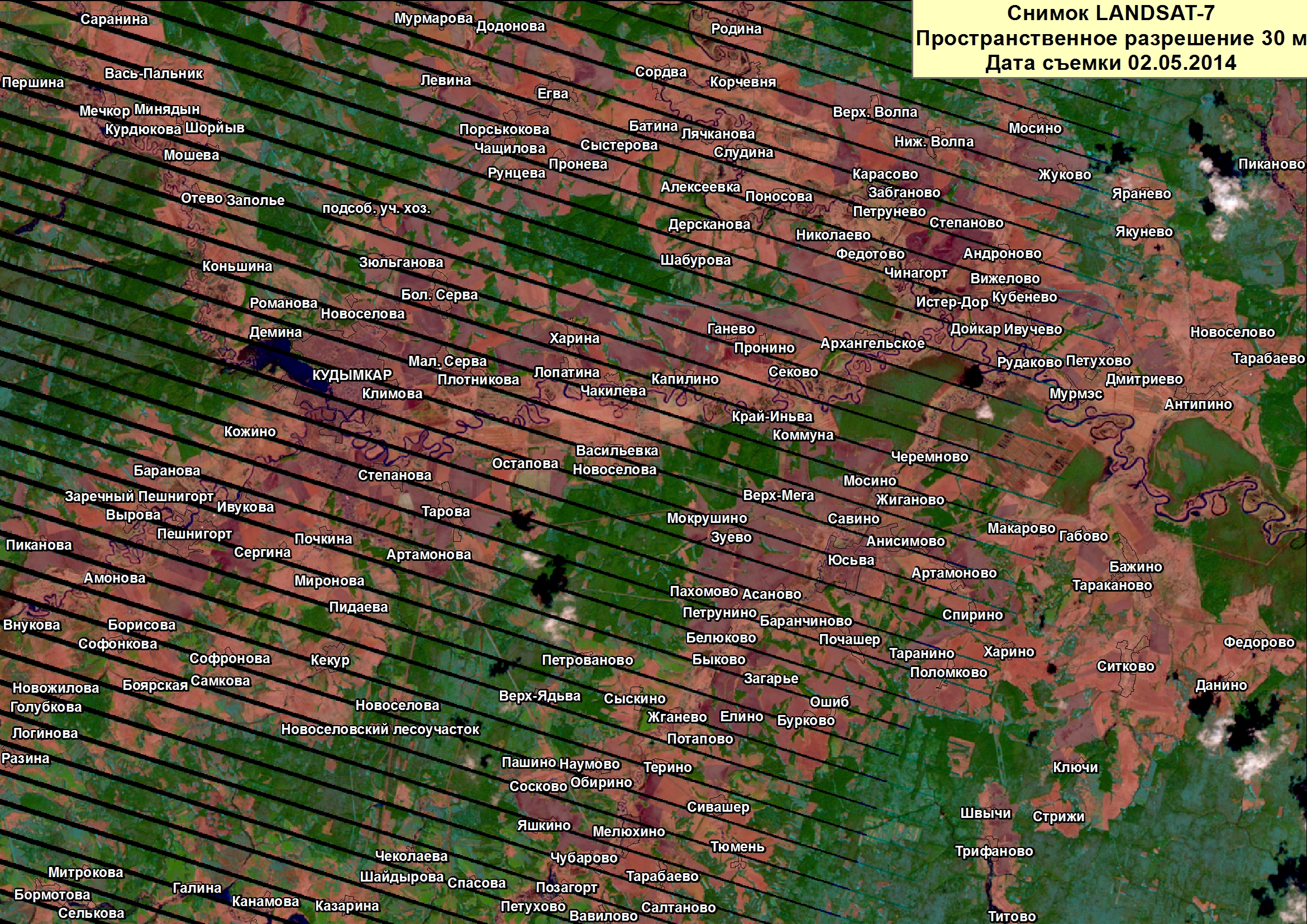The width and height of the screenshot is (1307, 924).
Task: Click the Казарина label
Action: click(x=347, y=906)
